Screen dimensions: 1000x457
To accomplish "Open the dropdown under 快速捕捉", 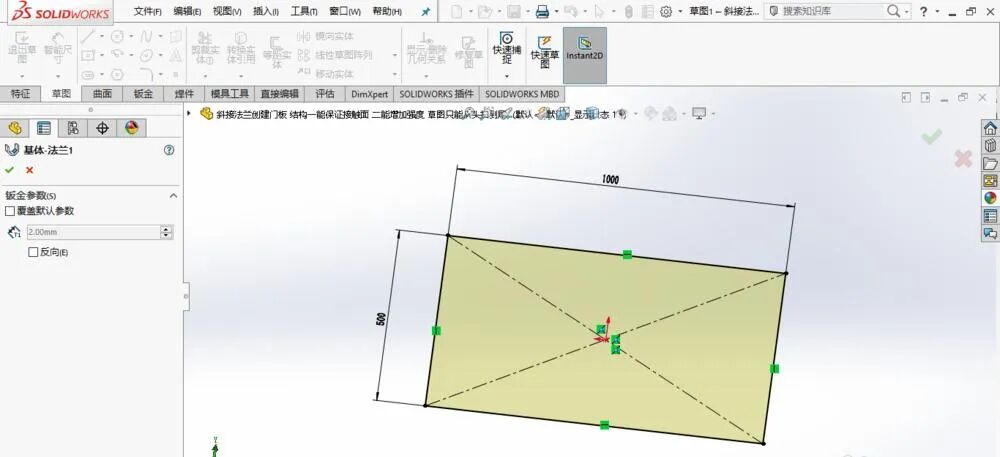I will click(506, 76).
